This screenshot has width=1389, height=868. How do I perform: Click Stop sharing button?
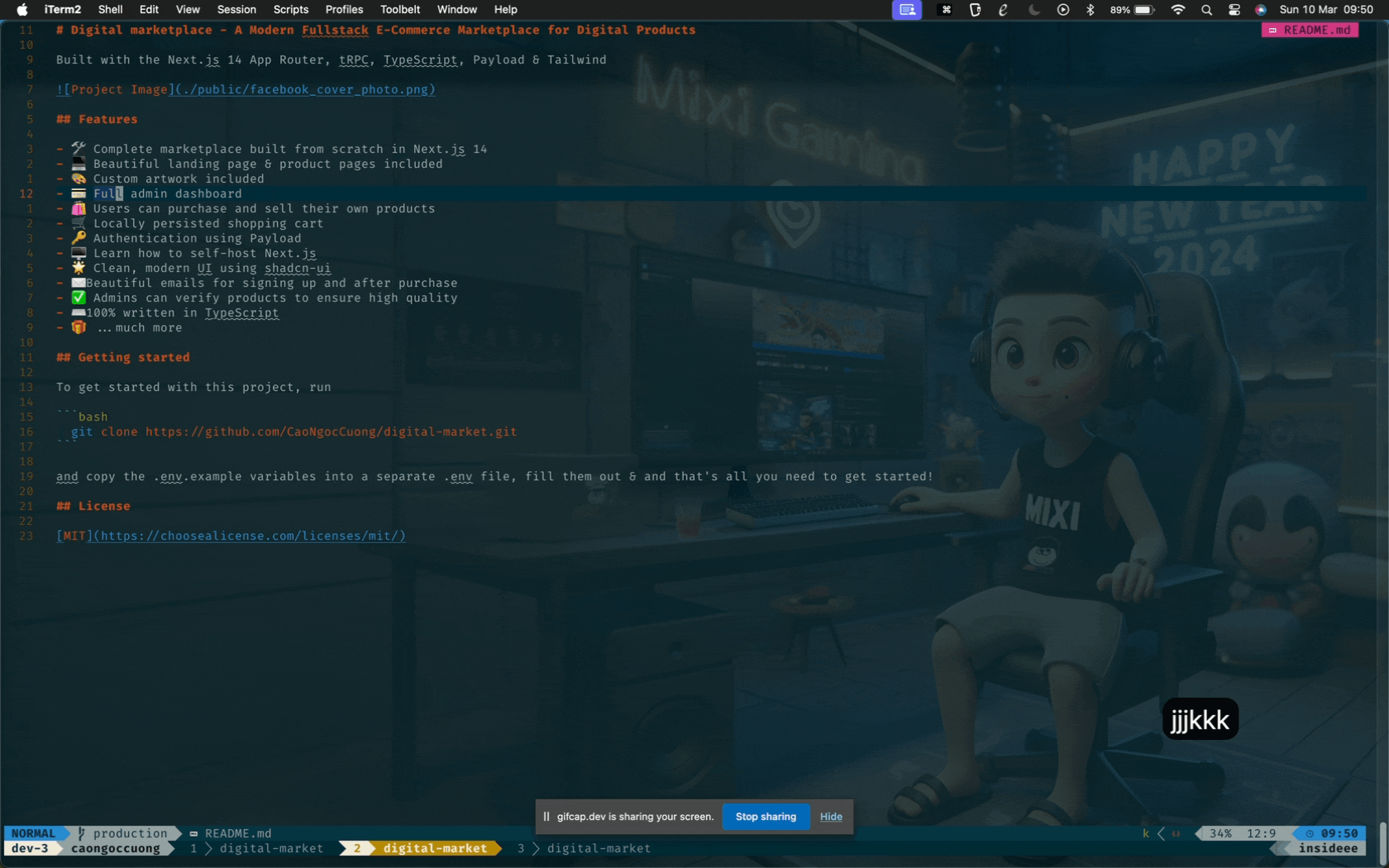766,817
